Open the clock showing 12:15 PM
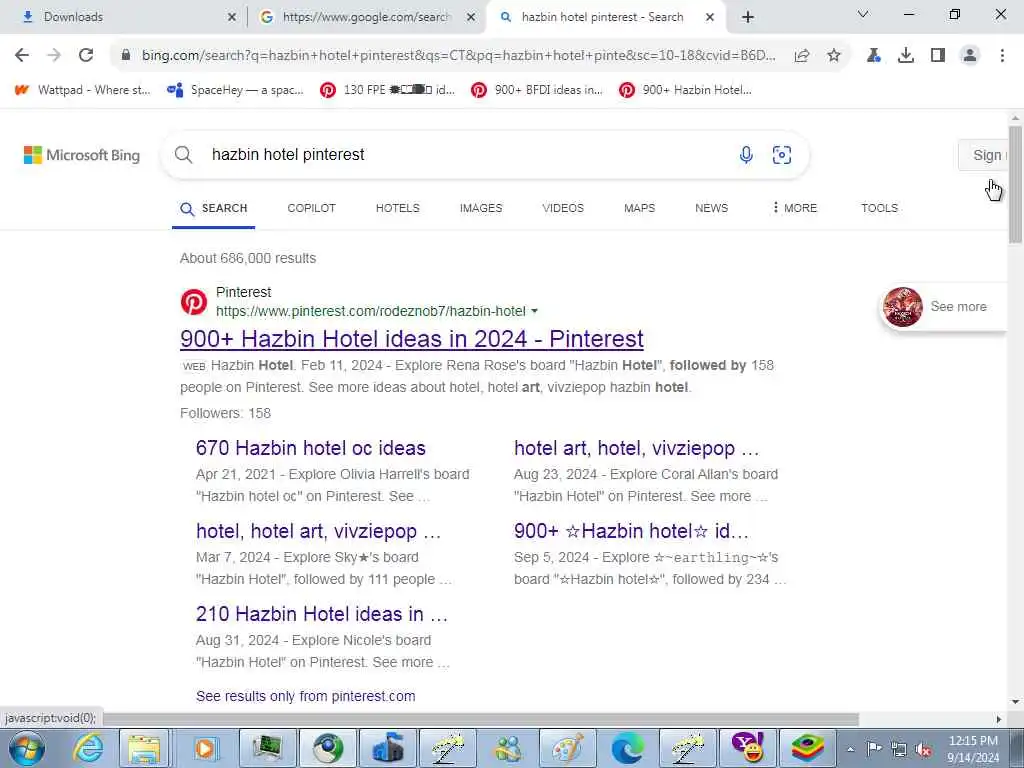Image resolution: width=1024 pixels, height=768 pixels. click(972, 749)
